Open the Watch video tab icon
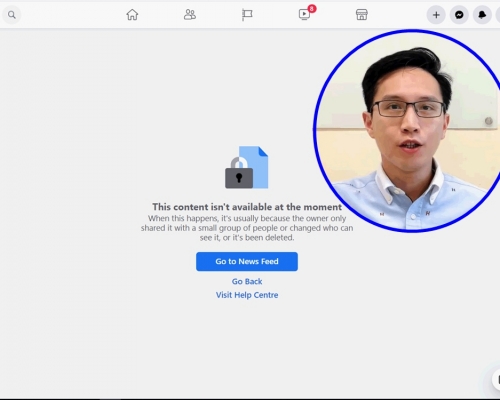Screen dimensions: 500x400 pos(304,15)
